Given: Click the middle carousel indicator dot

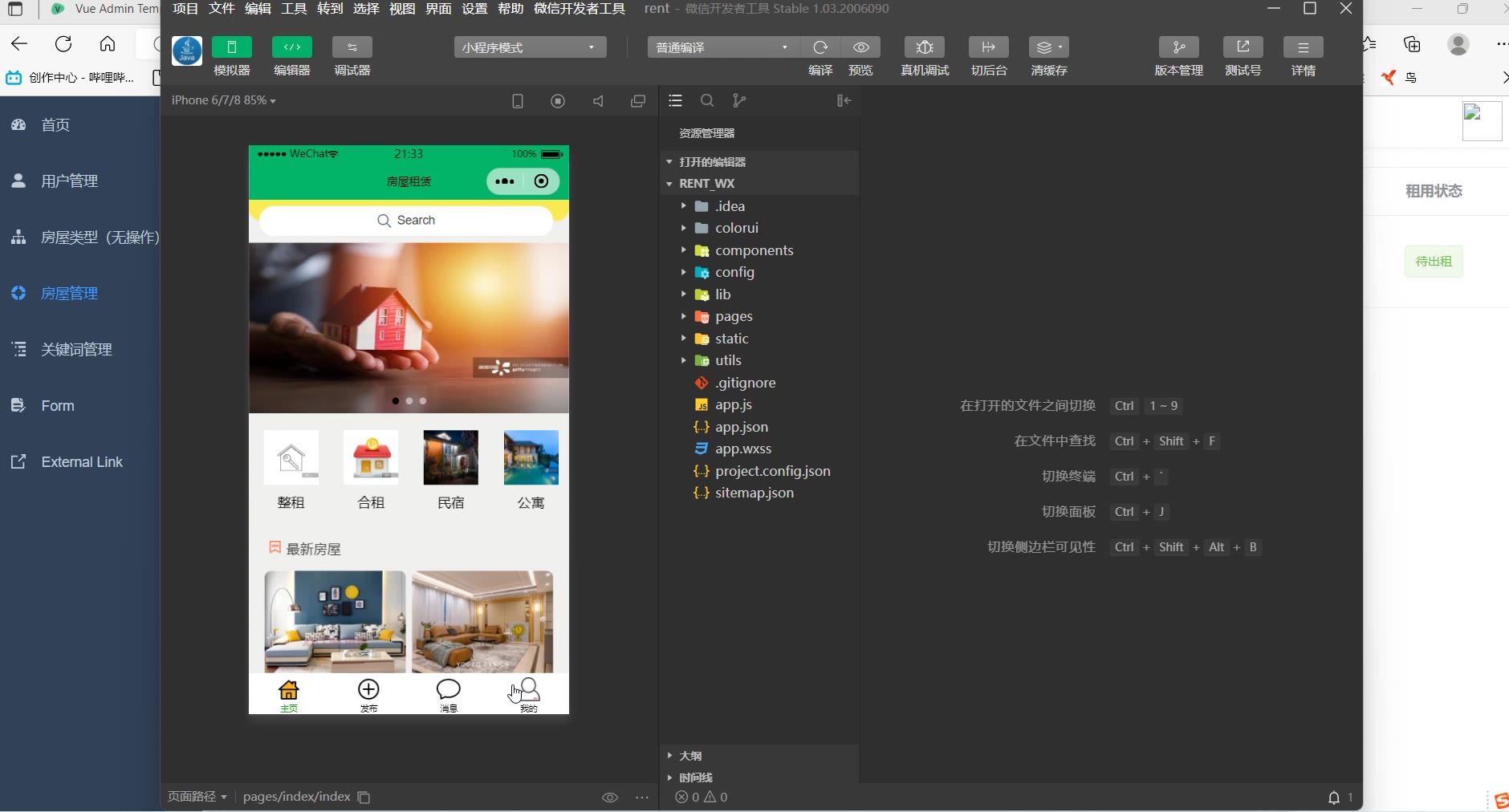Looking at the screenshot, I should tap(409, 400).
